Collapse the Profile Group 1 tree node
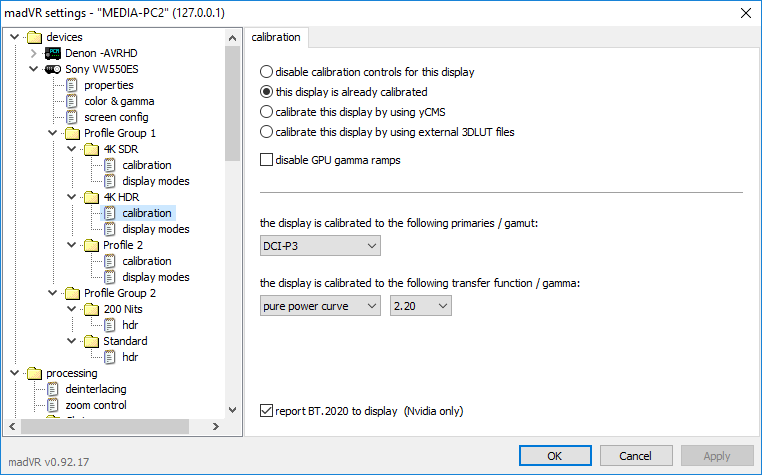 pyautogui.click(x=52, y=133)
